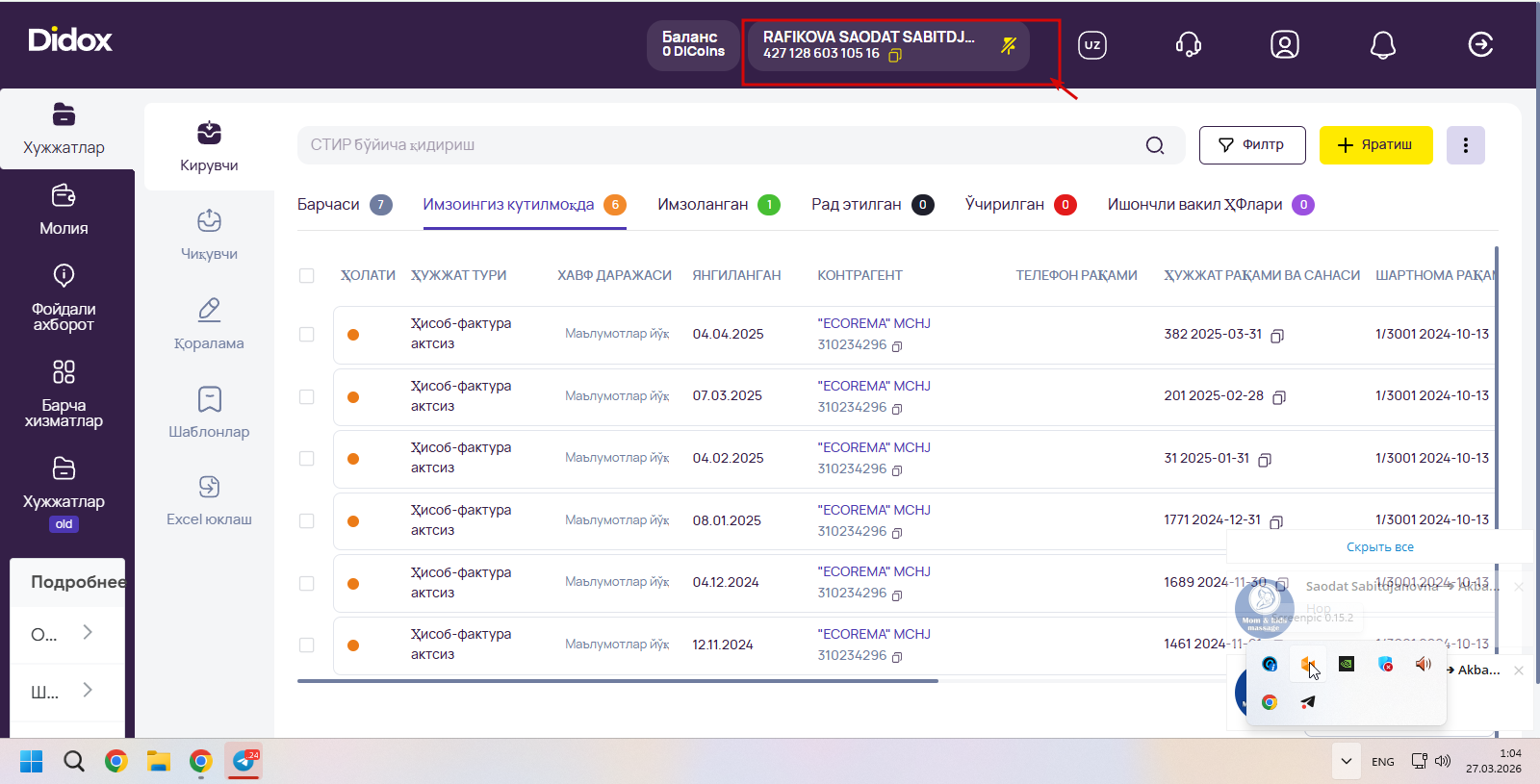Click the ENG language indicator
Viewport: 1540px width, 784px height.
(x=1383, y=762)
